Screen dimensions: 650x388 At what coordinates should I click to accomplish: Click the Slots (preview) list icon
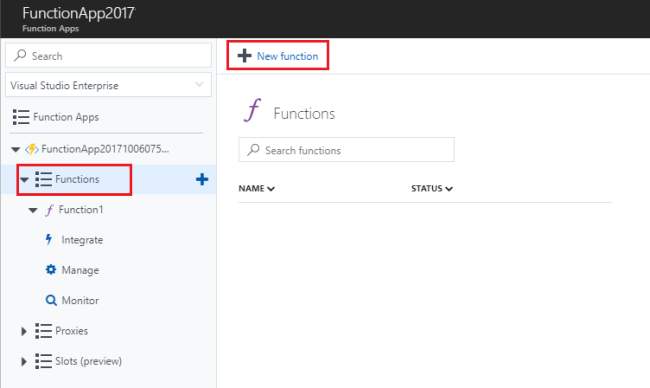(x=44, y=361)
